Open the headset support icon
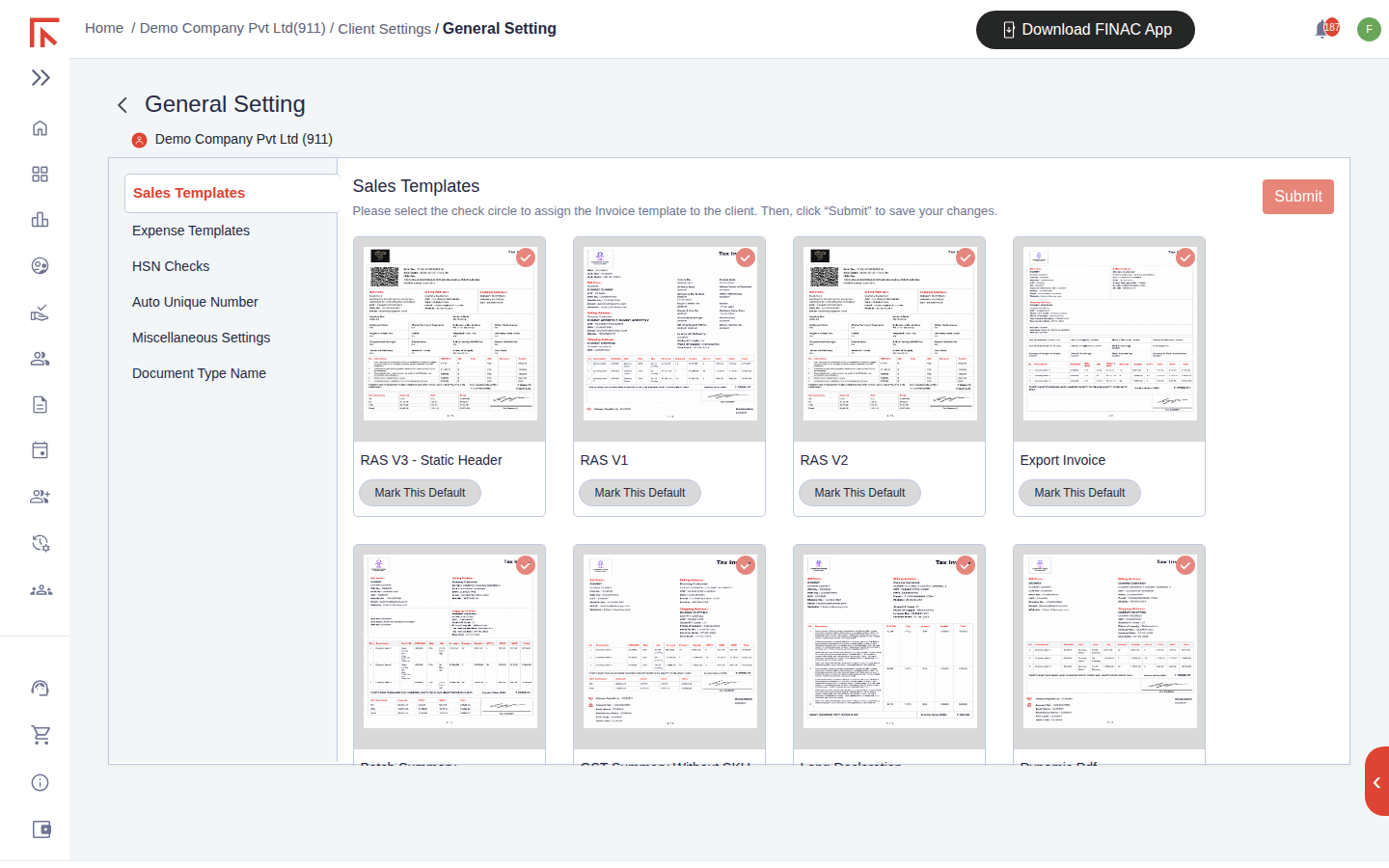 pos(40,689)
